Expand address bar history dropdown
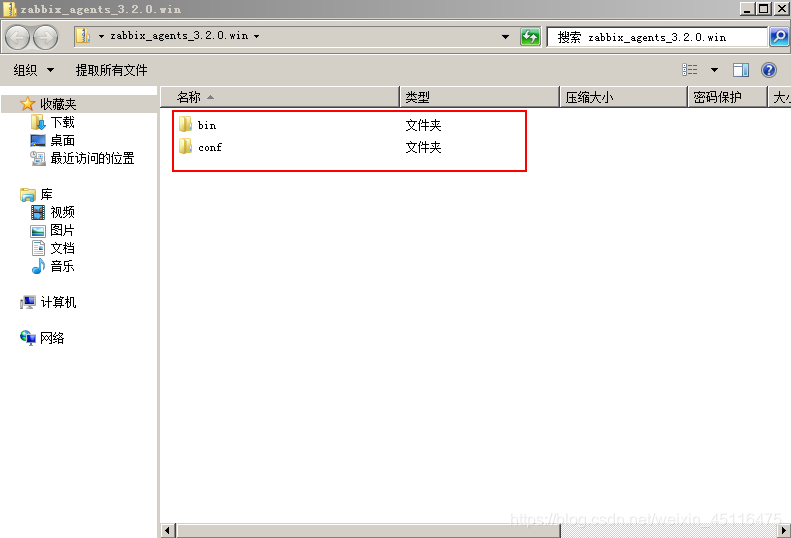 [x=505, y=37]
